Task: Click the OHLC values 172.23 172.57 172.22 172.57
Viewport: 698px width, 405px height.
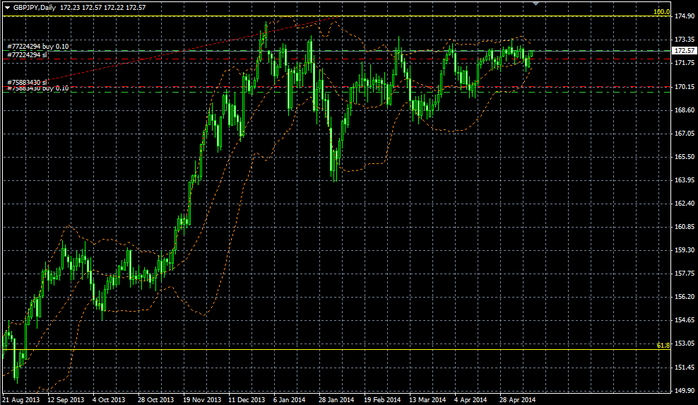Action: (103, 8)
